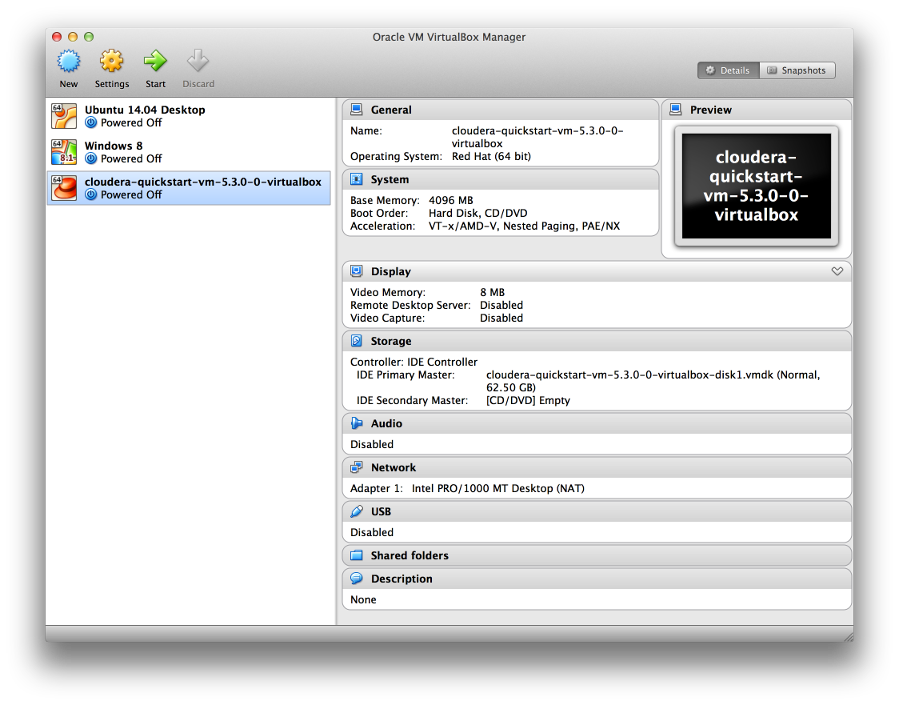899x705 pixels.
Task: Switch to the Snapshots view
Action: click(x=797, y=70)
